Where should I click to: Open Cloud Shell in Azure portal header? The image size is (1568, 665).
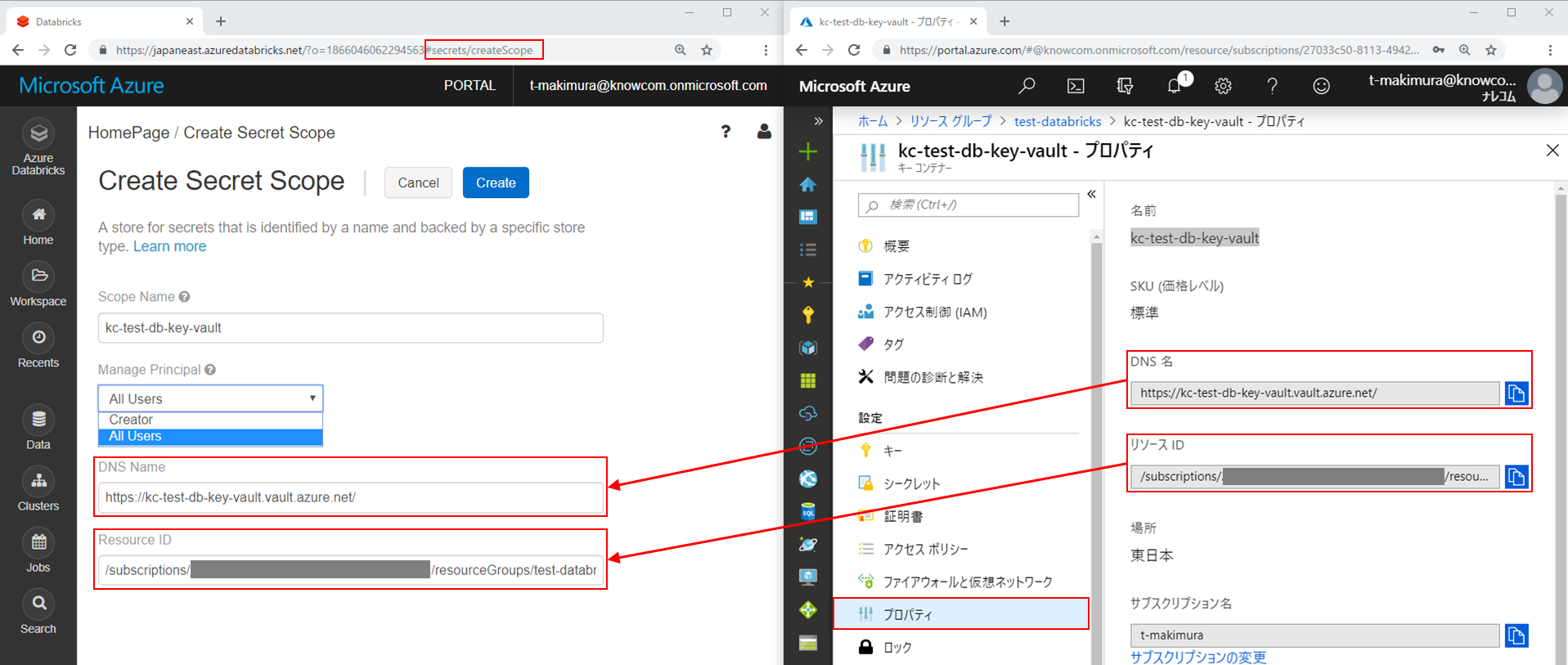1076,86
